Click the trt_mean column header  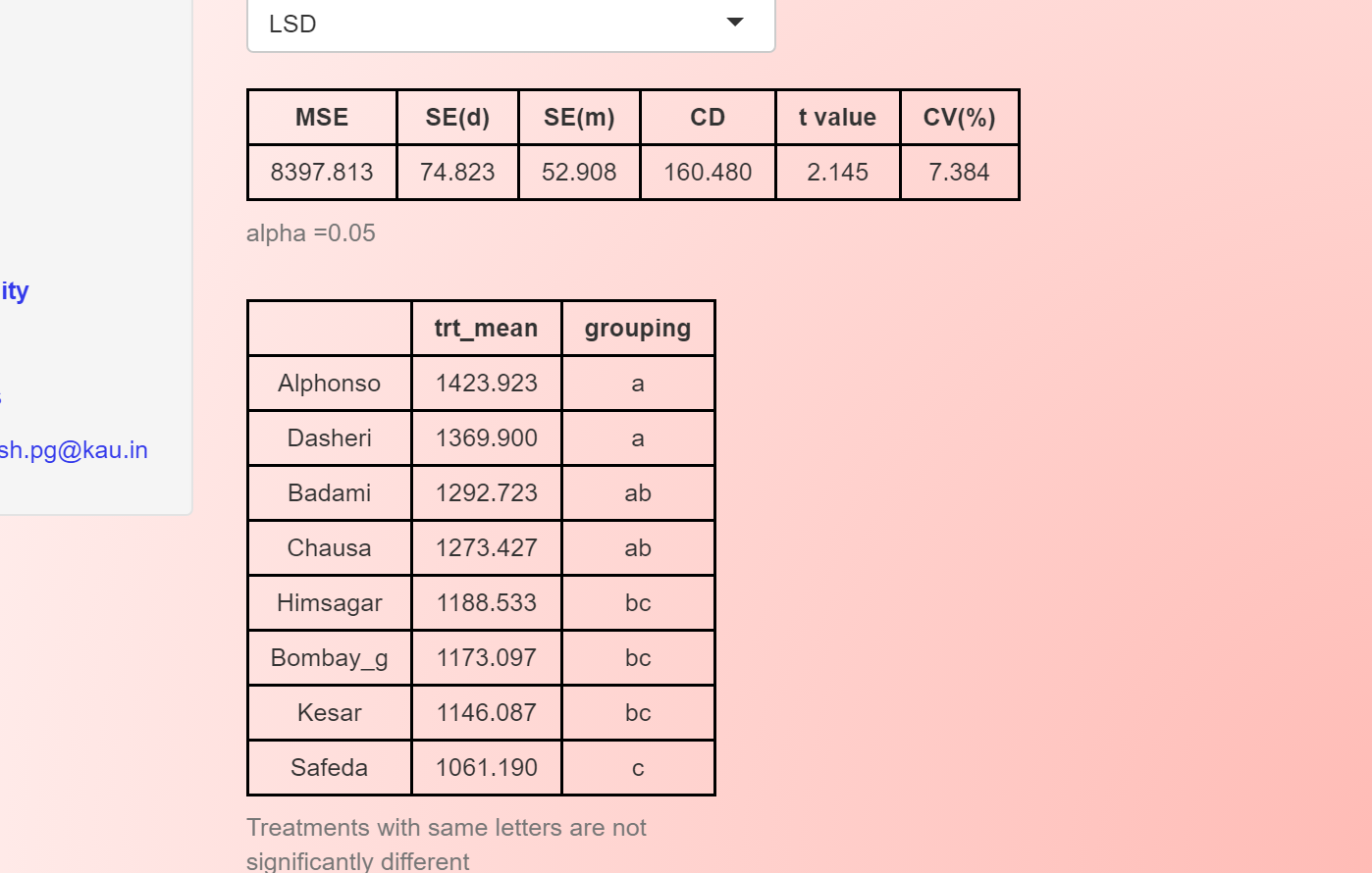click(486, 329)
